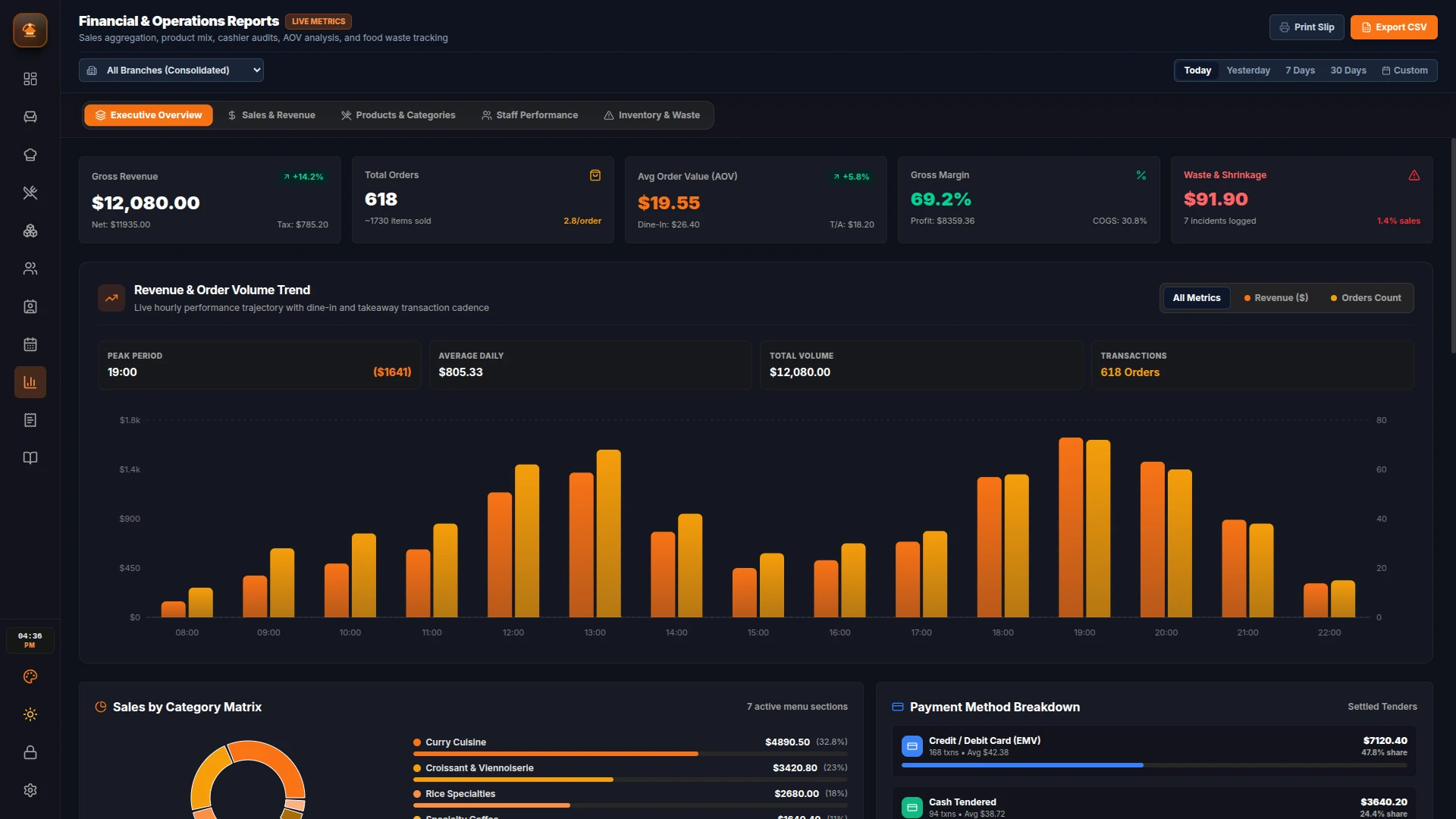The image size is (1456, 819).
Task: Open the Custom date range picker
Action: [x=1404, y=71]
